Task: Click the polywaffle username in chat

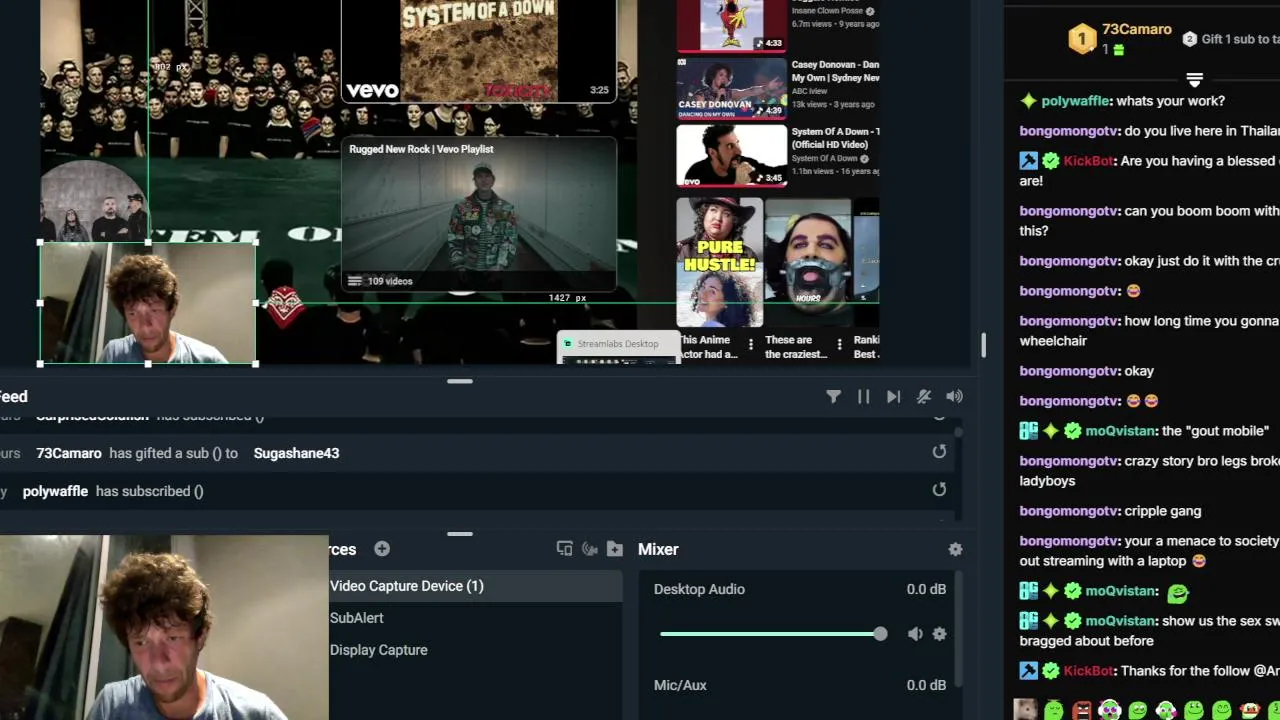Action: coord(1075,101)
